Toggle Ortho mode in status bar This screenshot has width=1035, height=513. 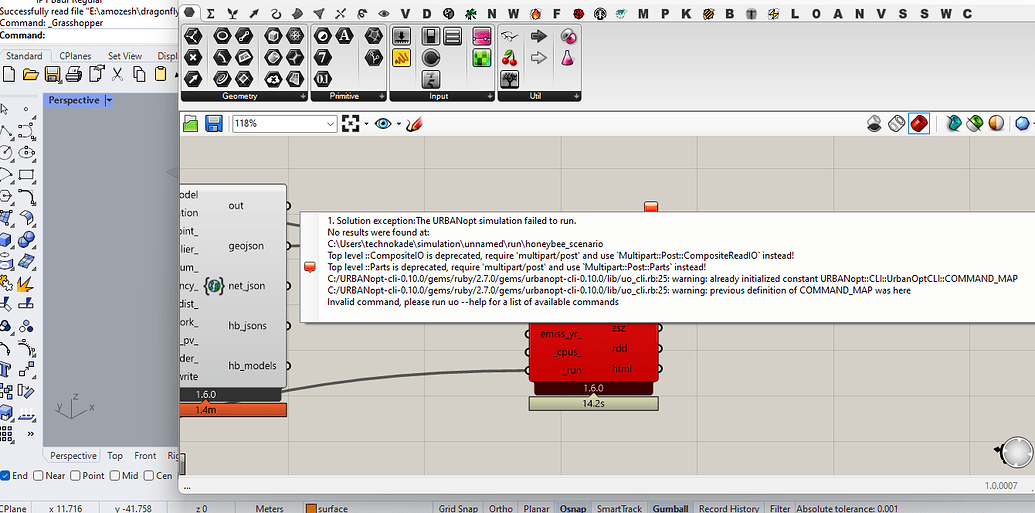click(x=501, y=508)
